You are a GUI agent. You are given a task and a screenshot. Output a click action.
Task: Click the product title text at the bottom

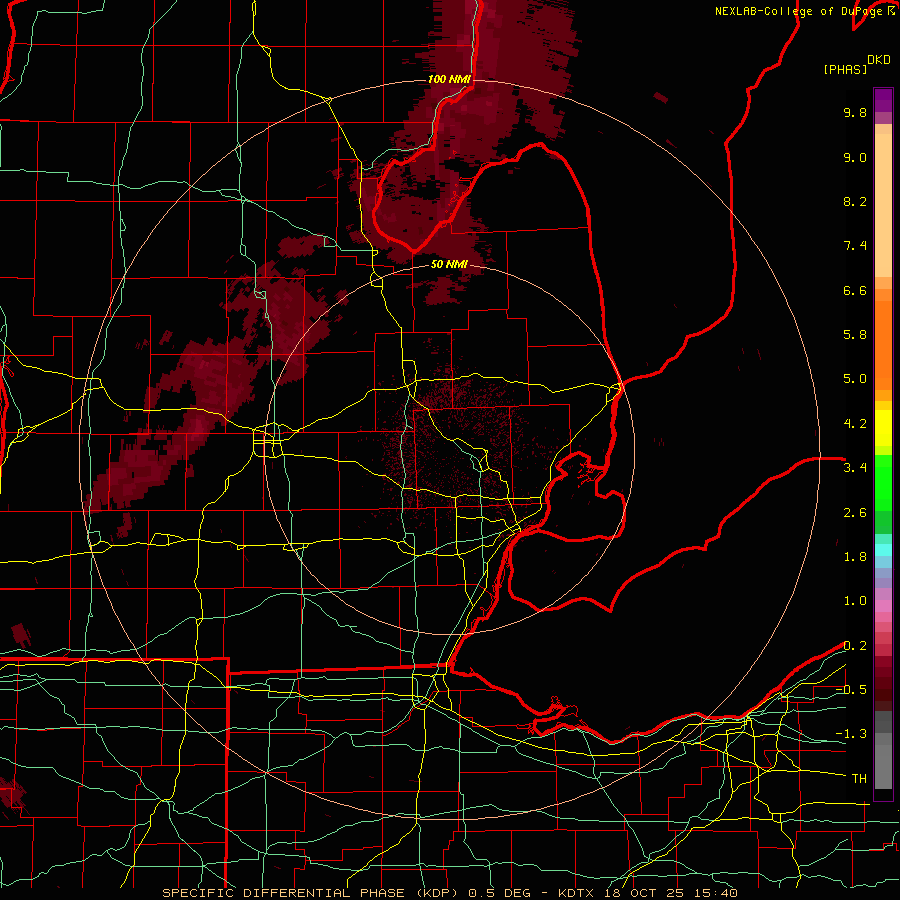click(x=449, y=893)
